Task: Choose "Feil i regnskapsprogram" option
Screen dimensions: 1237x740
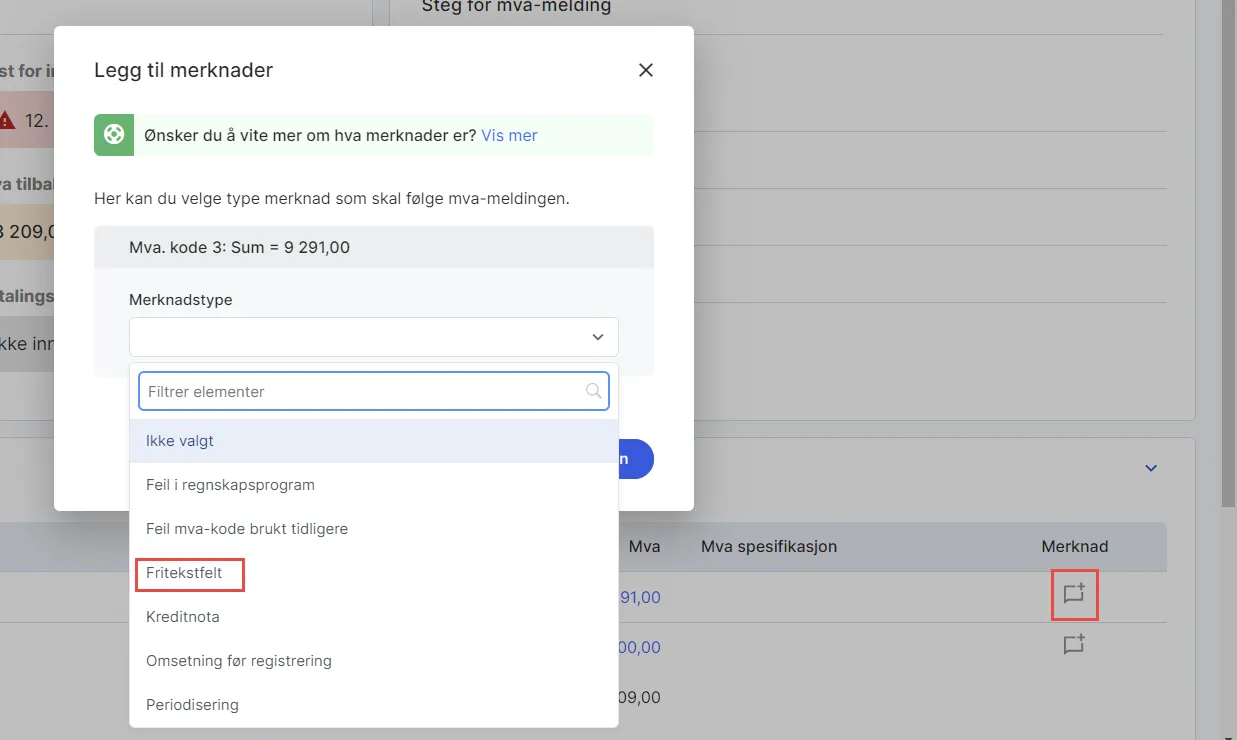Action: [231, 484]
